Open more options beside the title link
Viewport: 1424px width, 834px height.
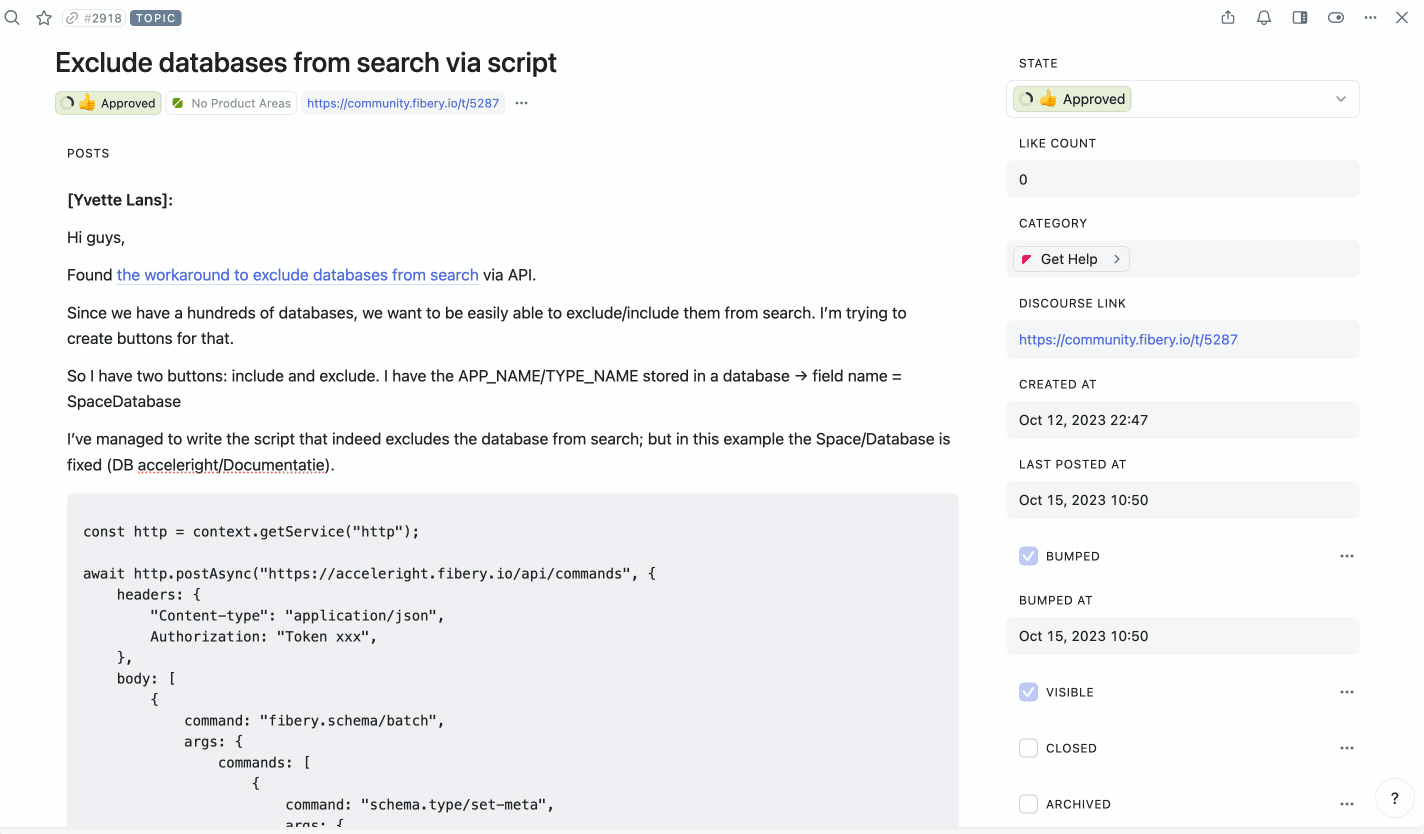[521, 103]
